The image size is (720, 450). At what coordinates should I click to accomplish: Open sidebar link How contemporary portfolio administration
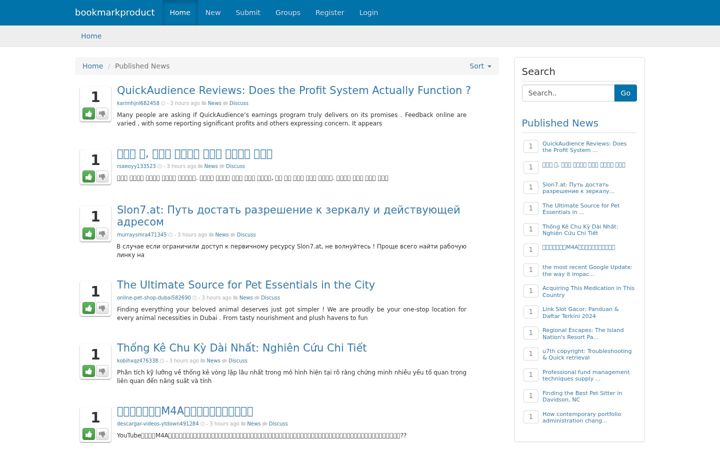click(581, 417)
